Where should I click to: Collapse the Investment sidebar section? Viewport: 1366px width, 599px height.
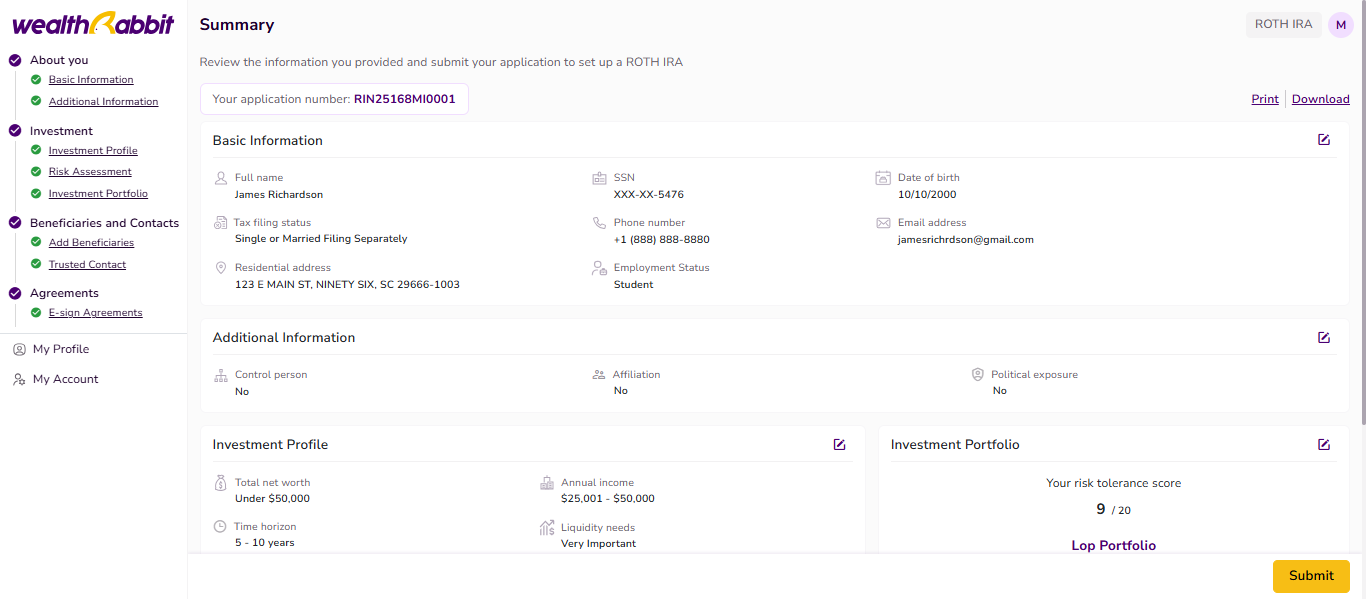click(x=61, y=131)
